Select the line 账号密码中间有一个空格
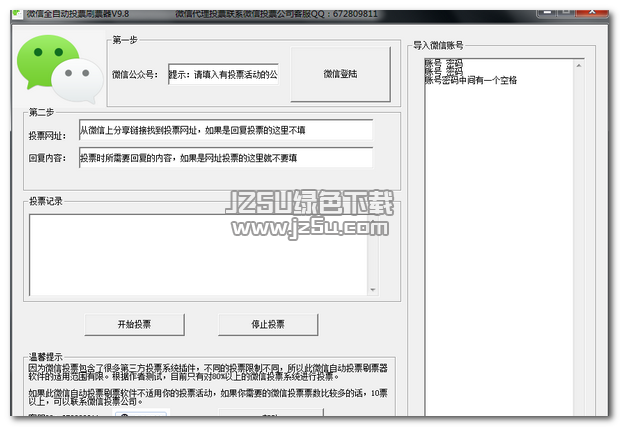 pos(471,80)
